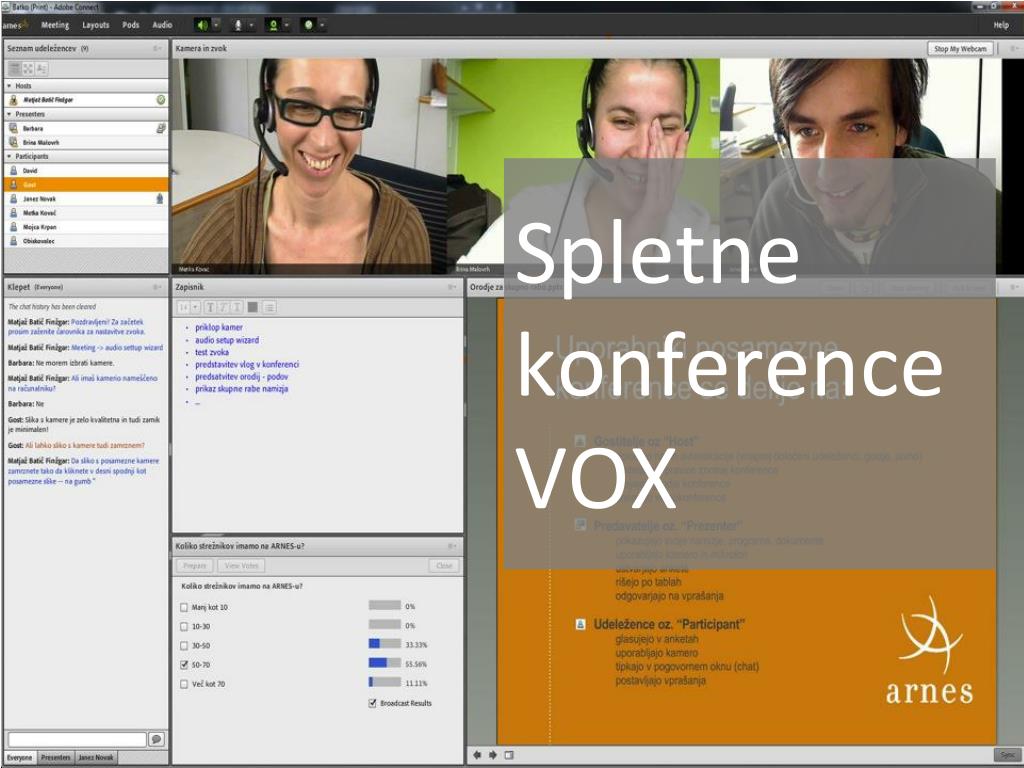
Task: Collapse the Hosts group
Action: pos(9,86)
